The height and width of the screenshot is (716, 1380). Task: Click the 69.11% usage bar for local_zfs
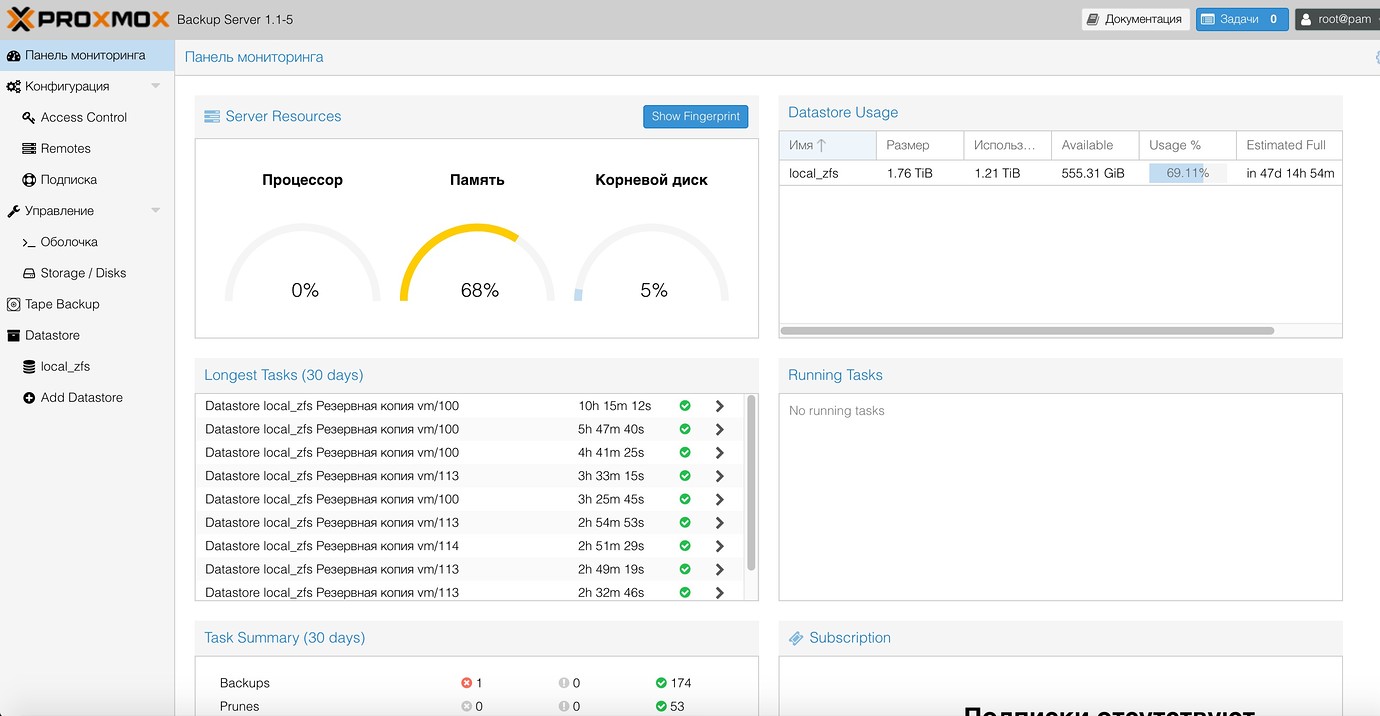[x=1186, y=172]
